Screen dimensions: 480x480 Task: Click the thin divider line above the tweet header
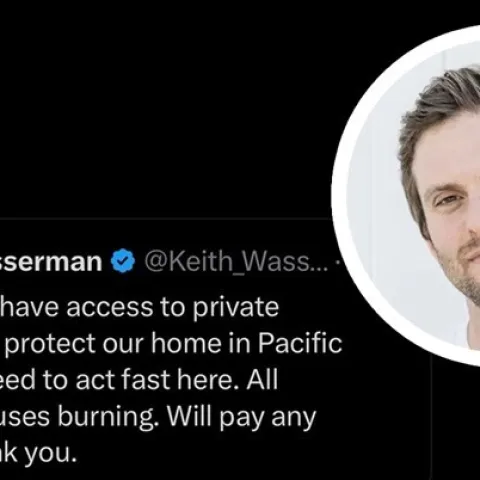[165, 219]
